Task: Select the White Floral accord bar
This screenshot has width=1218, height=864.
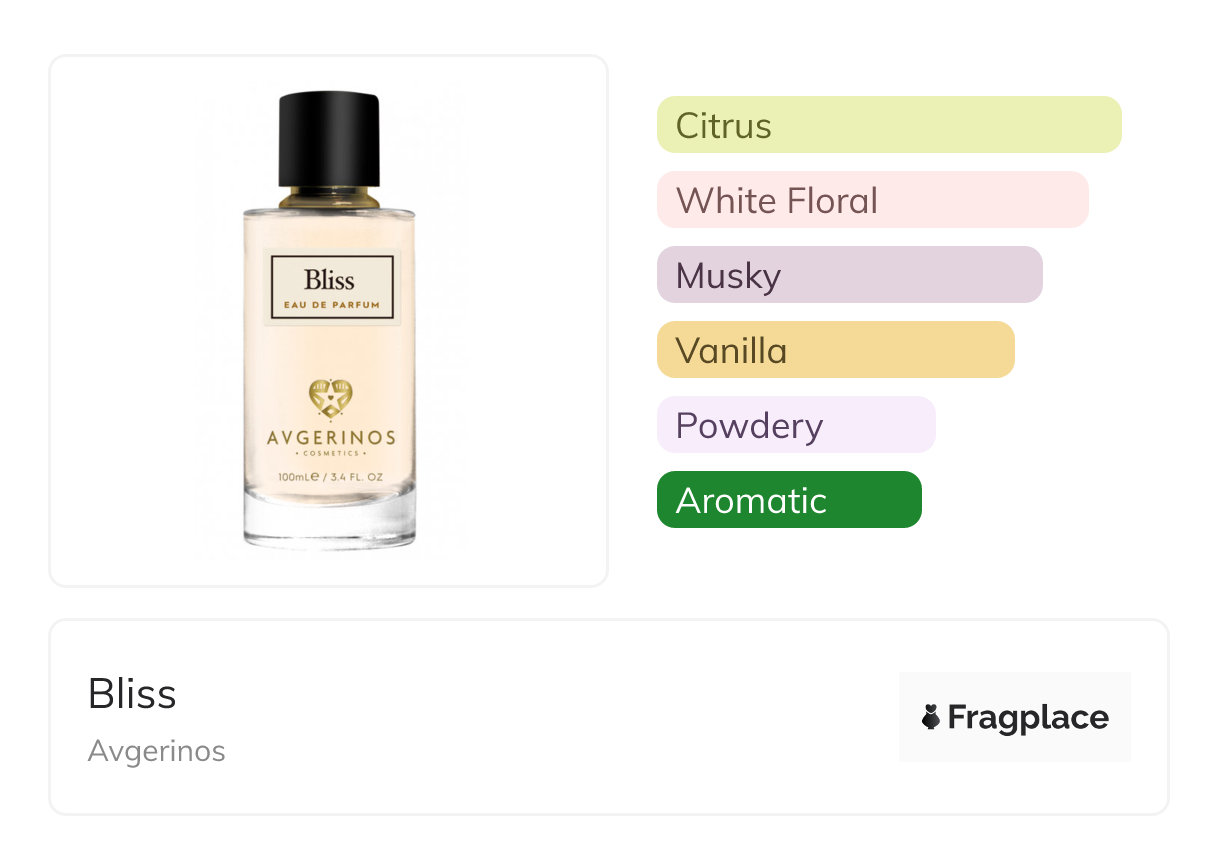Action: (x=872, y=200)
